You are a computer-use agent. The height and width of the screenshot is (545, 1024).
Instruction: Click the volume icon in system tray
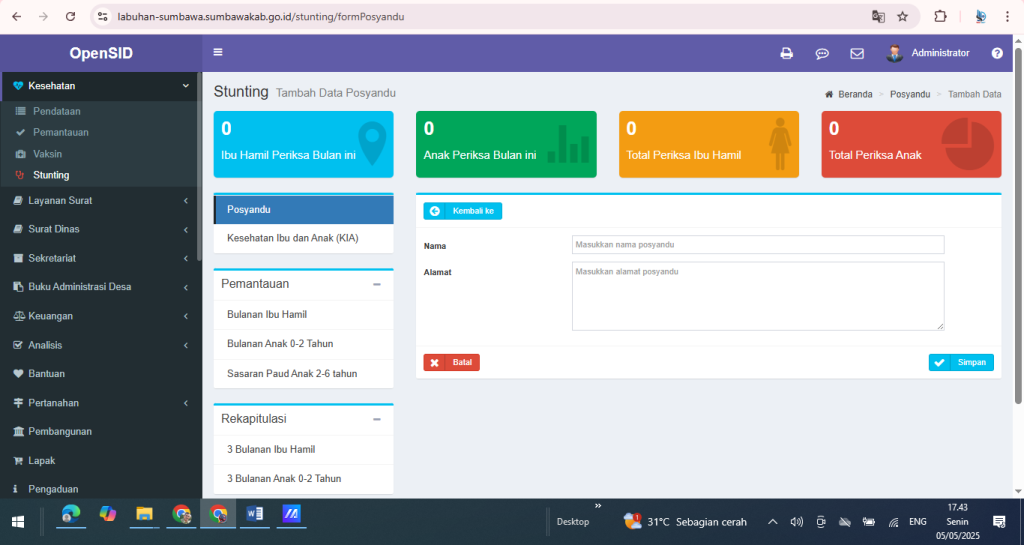pos(796,522)
